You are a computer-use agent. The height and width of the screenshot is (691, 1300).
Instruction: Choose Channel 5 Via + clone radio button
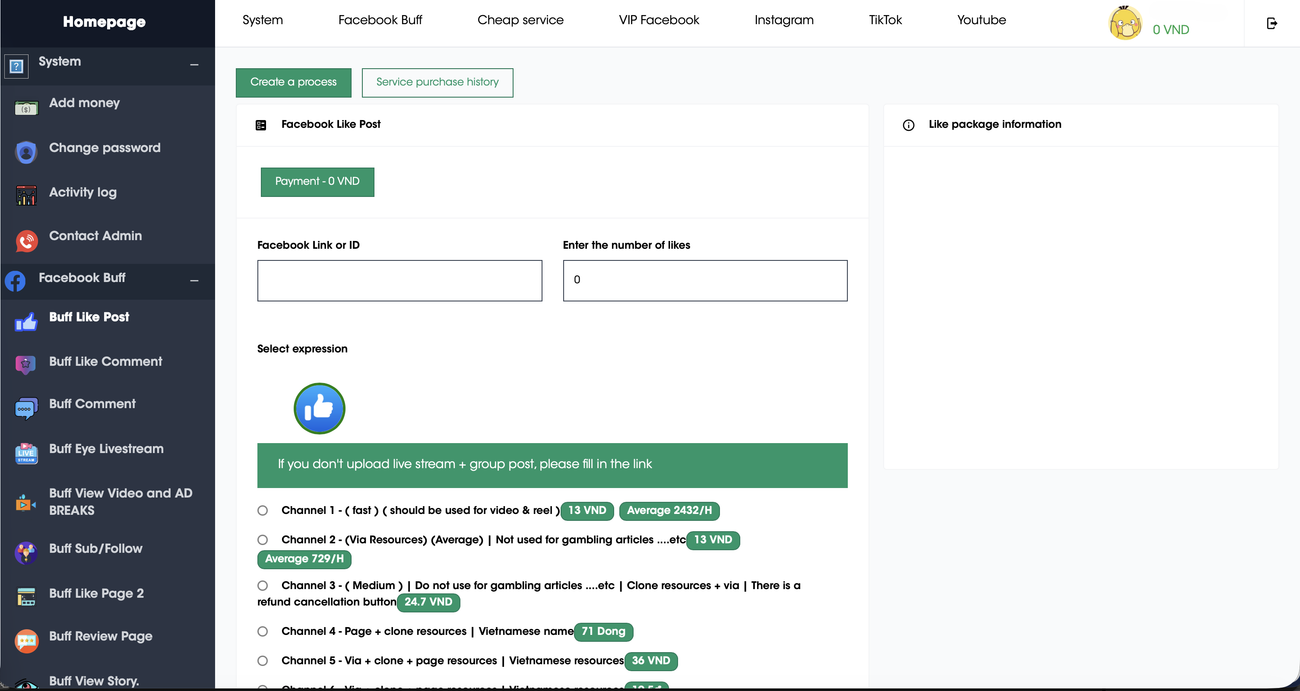click(x=263, y=660)
